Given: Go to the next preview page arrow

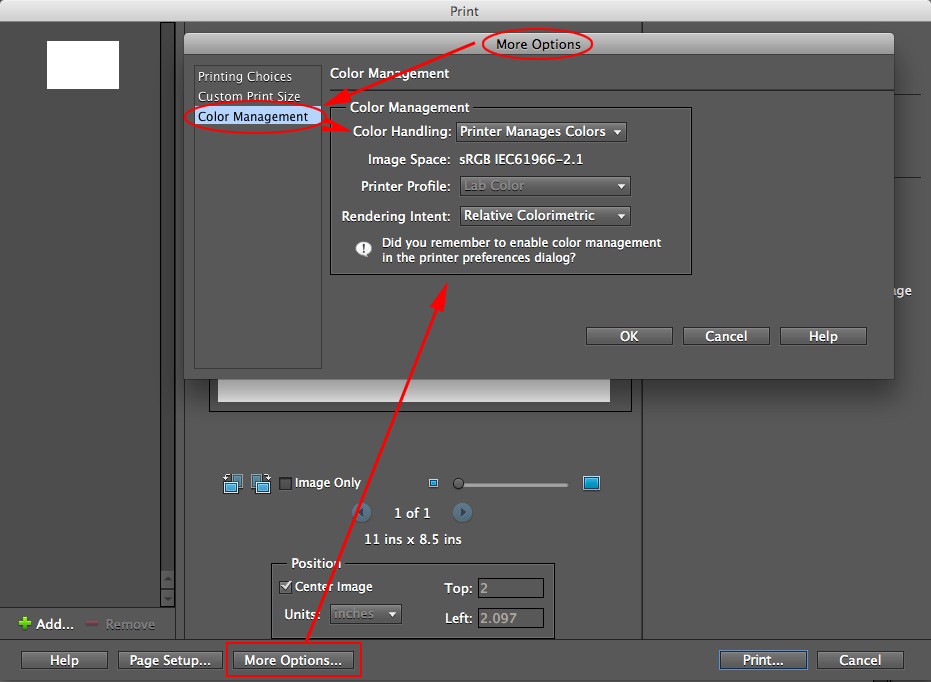Looking at the screenshot, I should click(463, 512).
